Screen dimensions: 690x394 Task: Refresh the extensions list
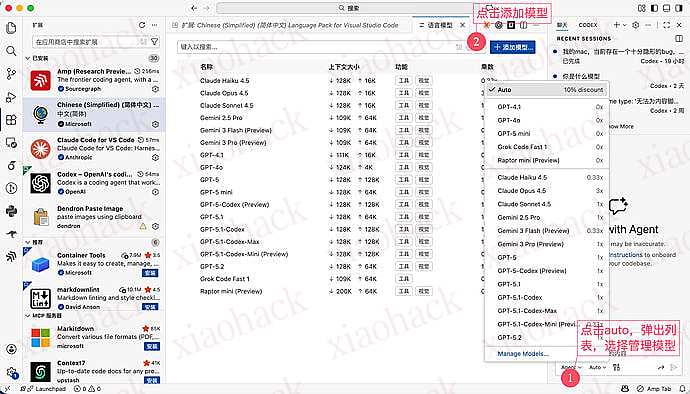(142, 25)
